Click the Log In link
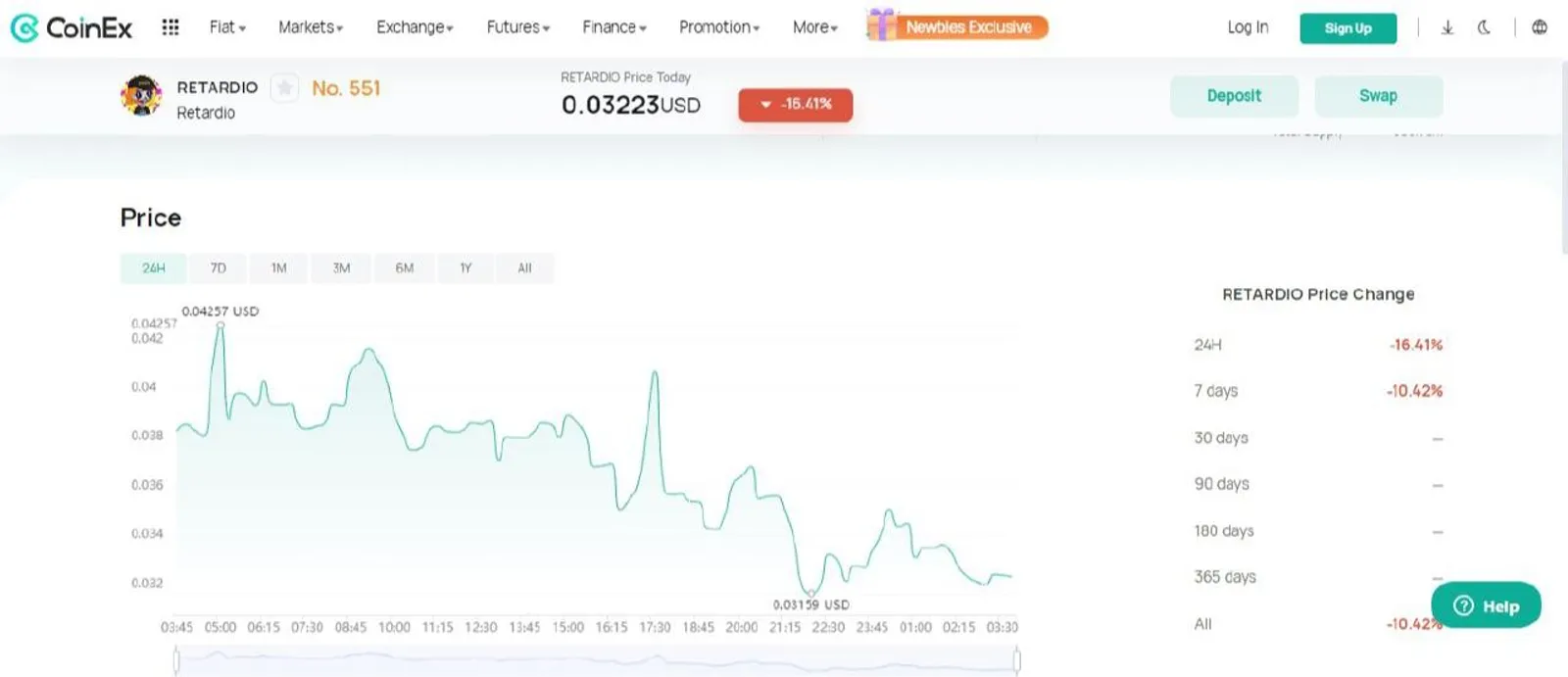The image size is (1568, 677). [x=1248, y=27]
